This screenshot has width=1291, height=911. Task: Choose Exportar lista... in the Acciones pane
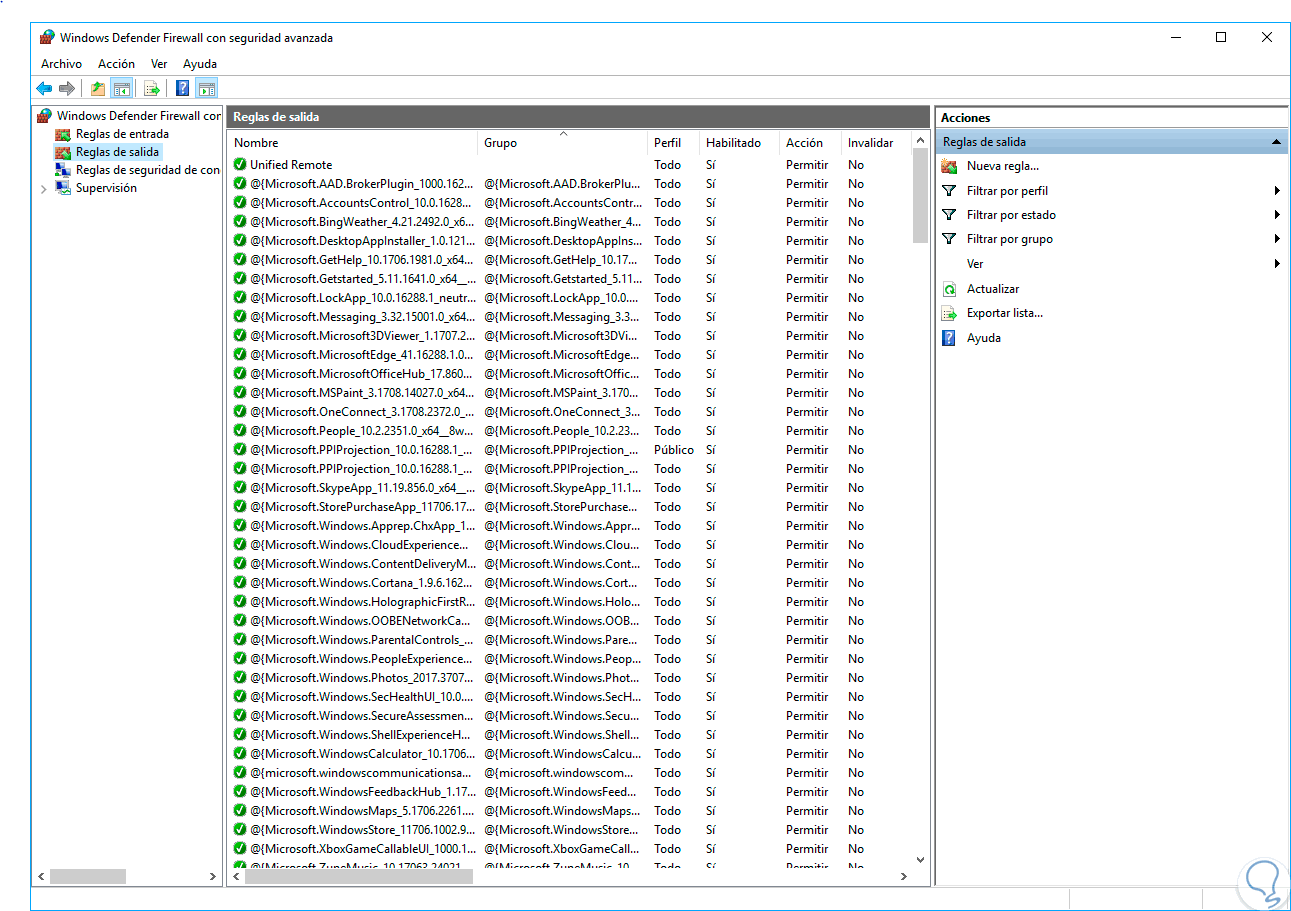click(1004, 313)
